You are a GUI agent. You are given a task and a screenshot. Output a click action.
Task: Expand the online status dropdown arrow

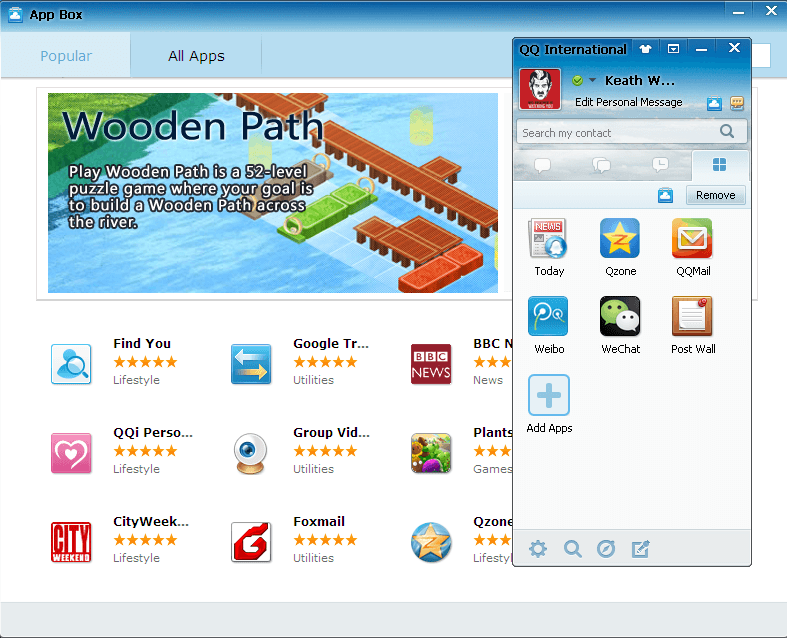point(592,80)
